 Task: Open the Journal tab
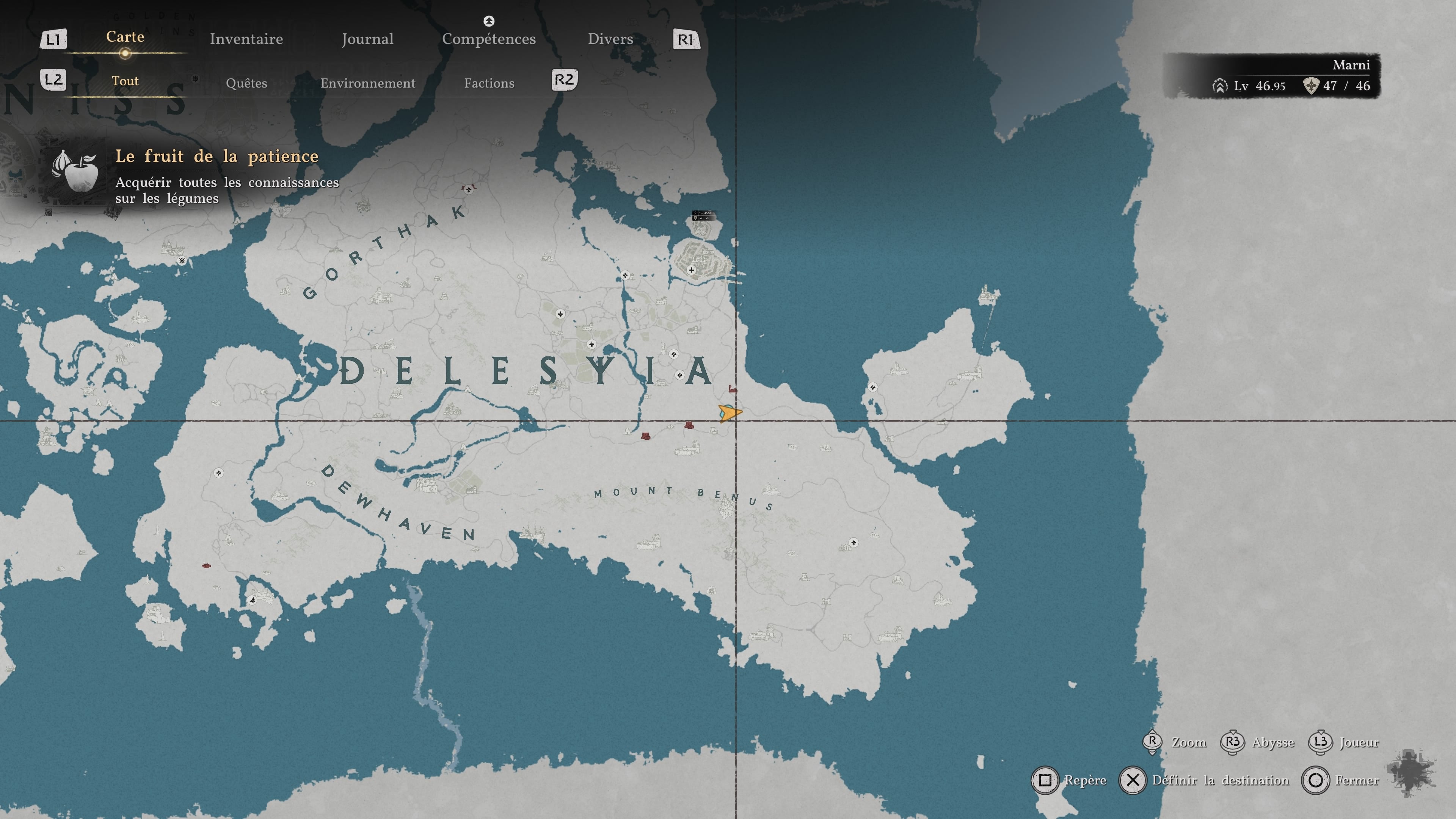pos(367,39)
